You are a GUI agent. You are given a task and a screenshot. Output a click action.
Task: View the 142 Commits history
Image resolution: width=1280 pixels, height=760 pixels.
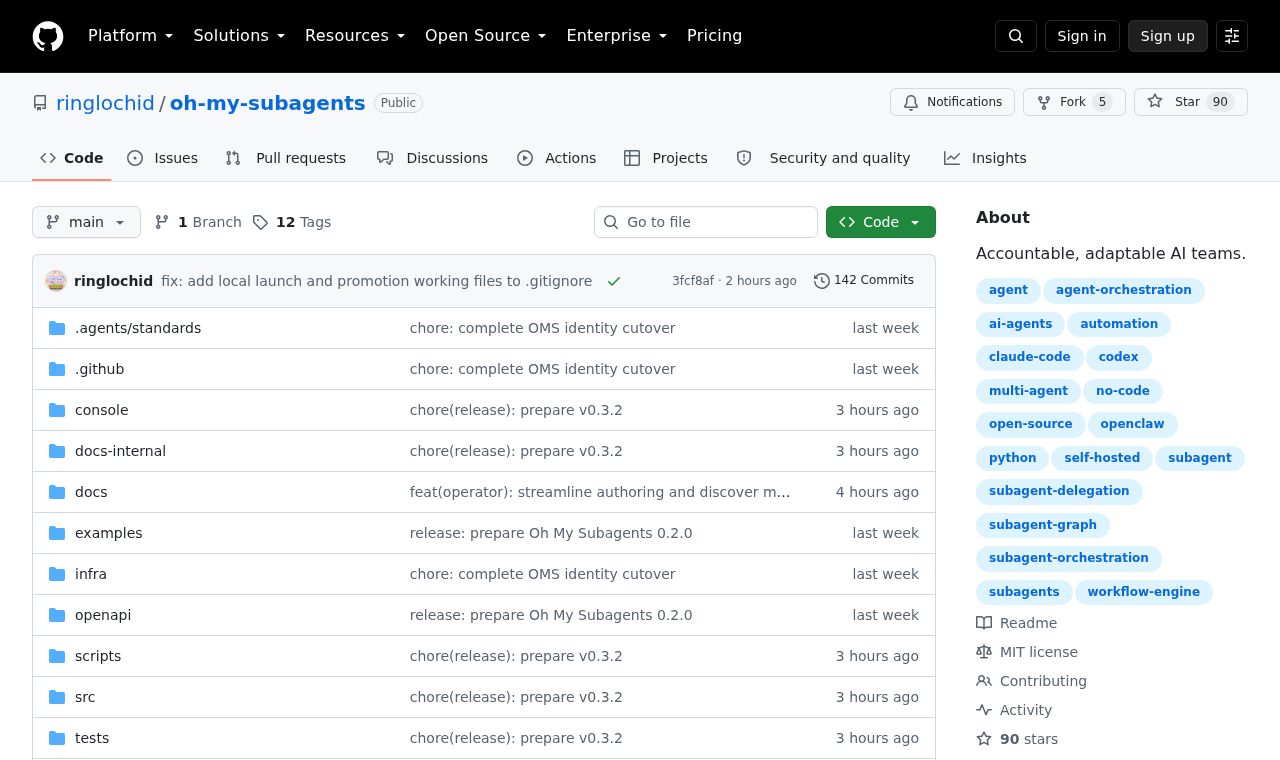pos(864,281)
